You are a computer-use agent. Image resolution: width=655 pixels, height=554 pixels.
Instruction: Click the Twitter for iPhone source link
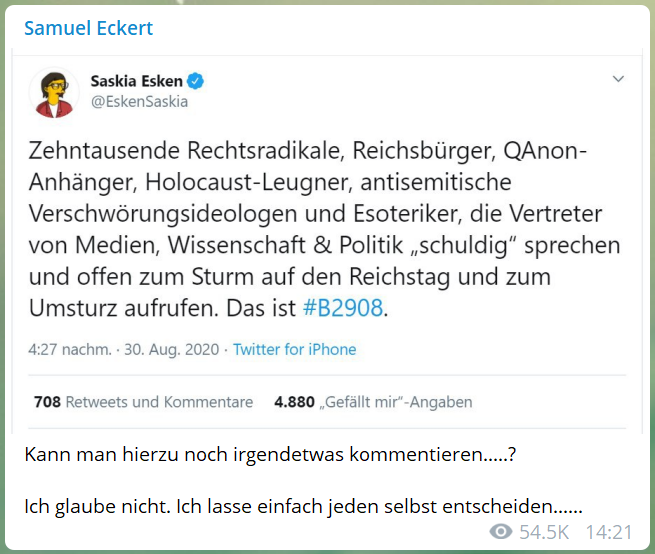295,349
